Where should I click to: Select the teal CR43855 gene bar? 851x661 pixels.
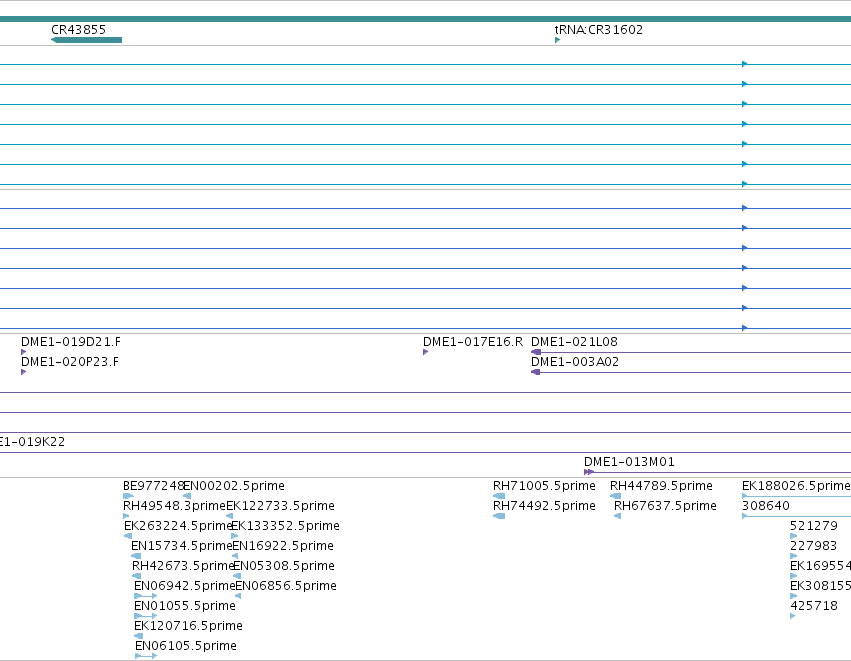pyautogui.click(x=86, y=40)
